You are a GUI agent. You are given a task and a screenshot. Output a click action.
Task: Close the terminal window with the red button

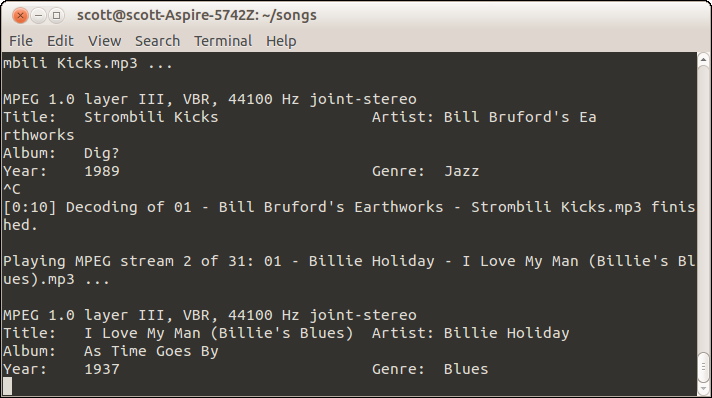tap(20, 15)
